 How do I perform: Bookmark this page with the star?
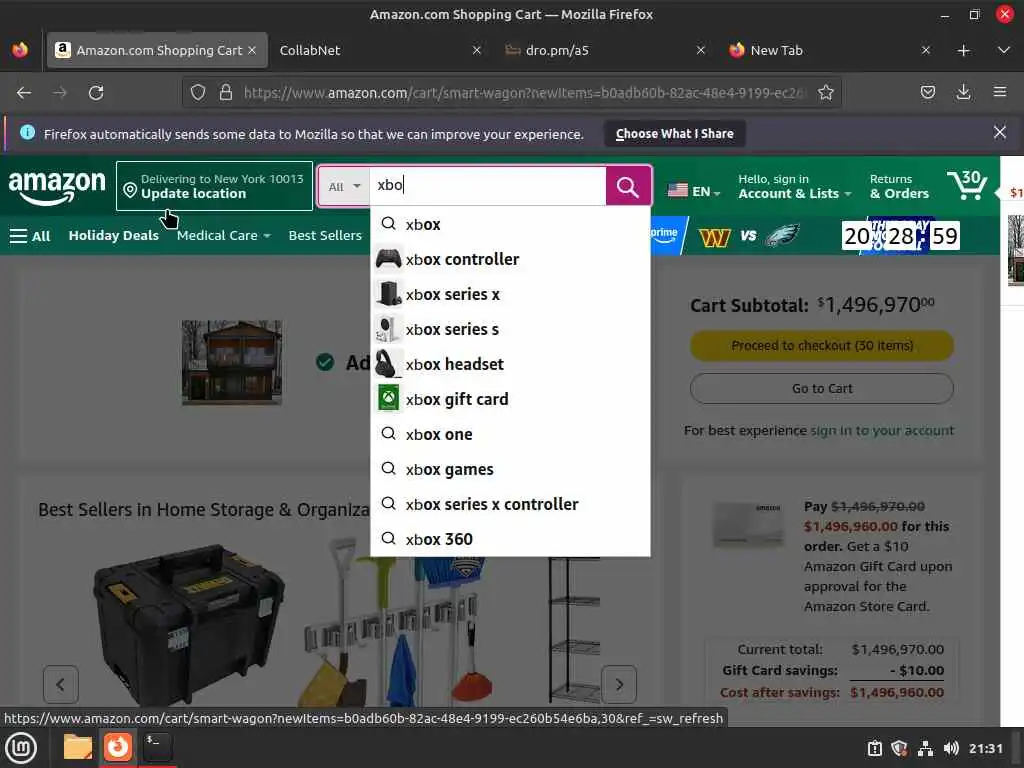coord(825,93)
